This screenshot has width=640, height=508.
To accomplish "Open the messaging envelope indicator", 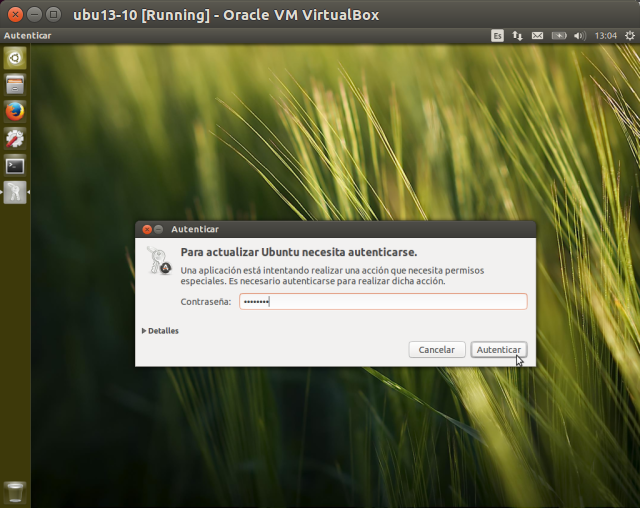I will point(537,36).
